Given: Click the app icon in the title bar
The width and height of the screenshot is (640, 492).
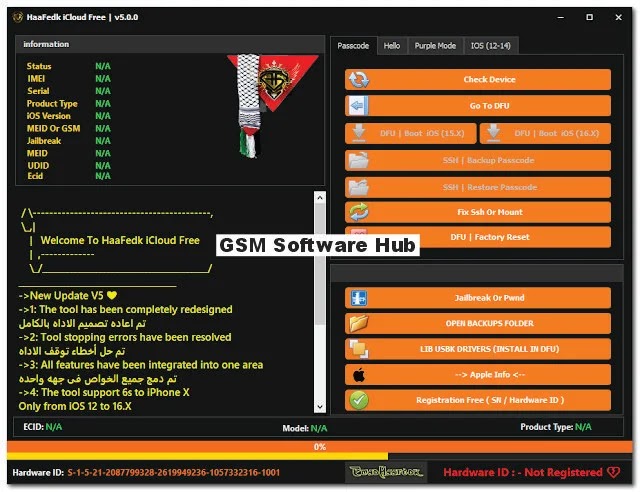Looking at the screenshot, I should point(18,17).
